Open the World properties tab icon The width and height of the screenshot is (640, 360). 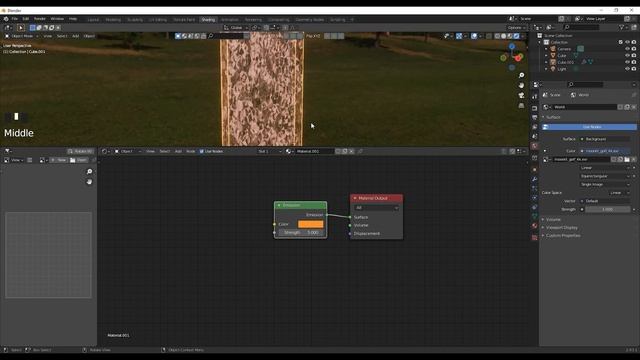click(535, 146)
